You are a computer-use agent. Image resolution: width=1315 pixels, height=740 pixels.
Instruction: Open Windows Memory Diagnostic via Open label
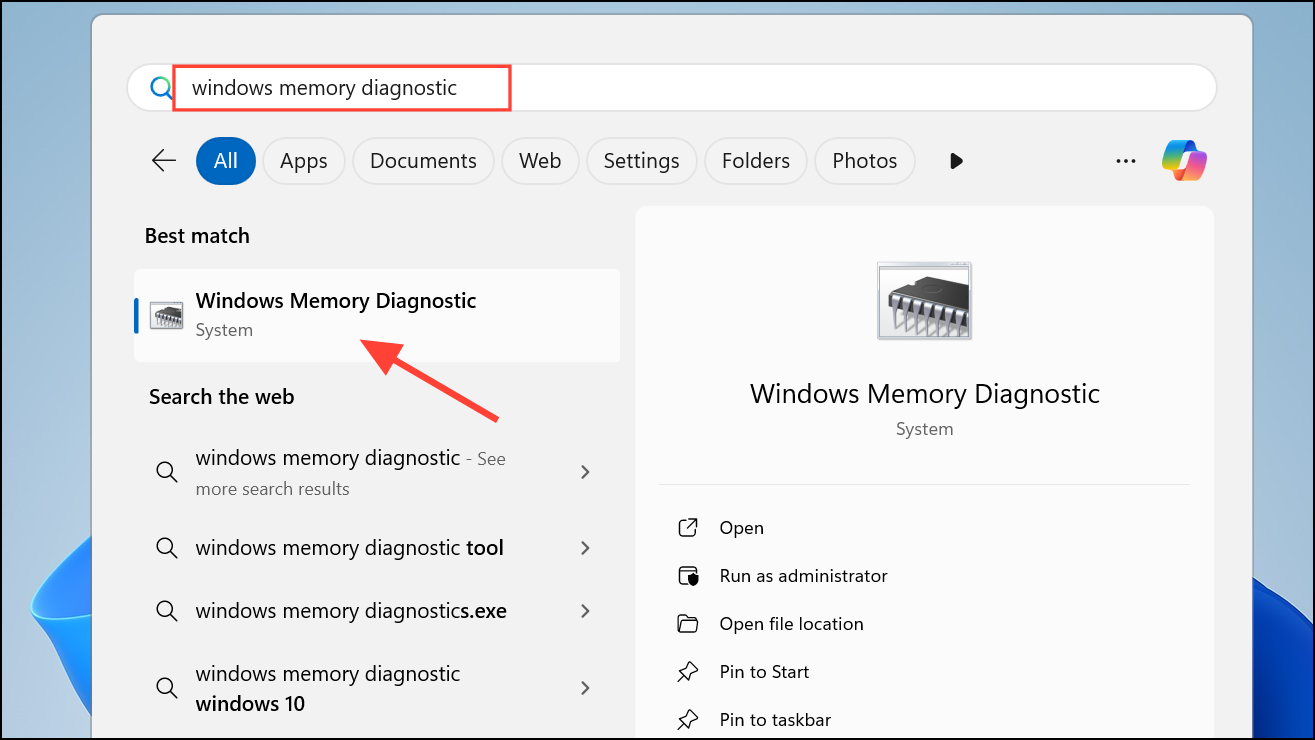[x=742, y=528]
